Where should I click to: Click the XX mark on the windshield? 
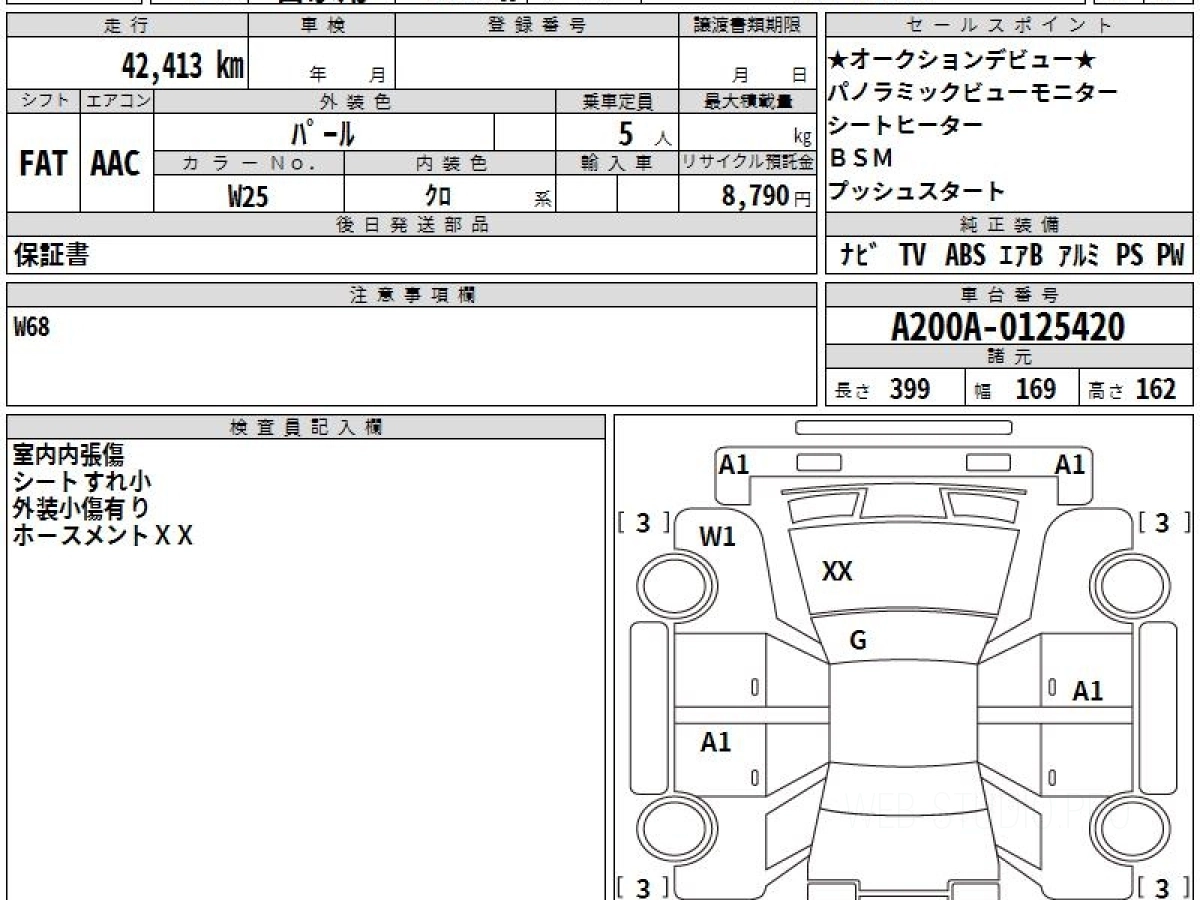point(837,571)
